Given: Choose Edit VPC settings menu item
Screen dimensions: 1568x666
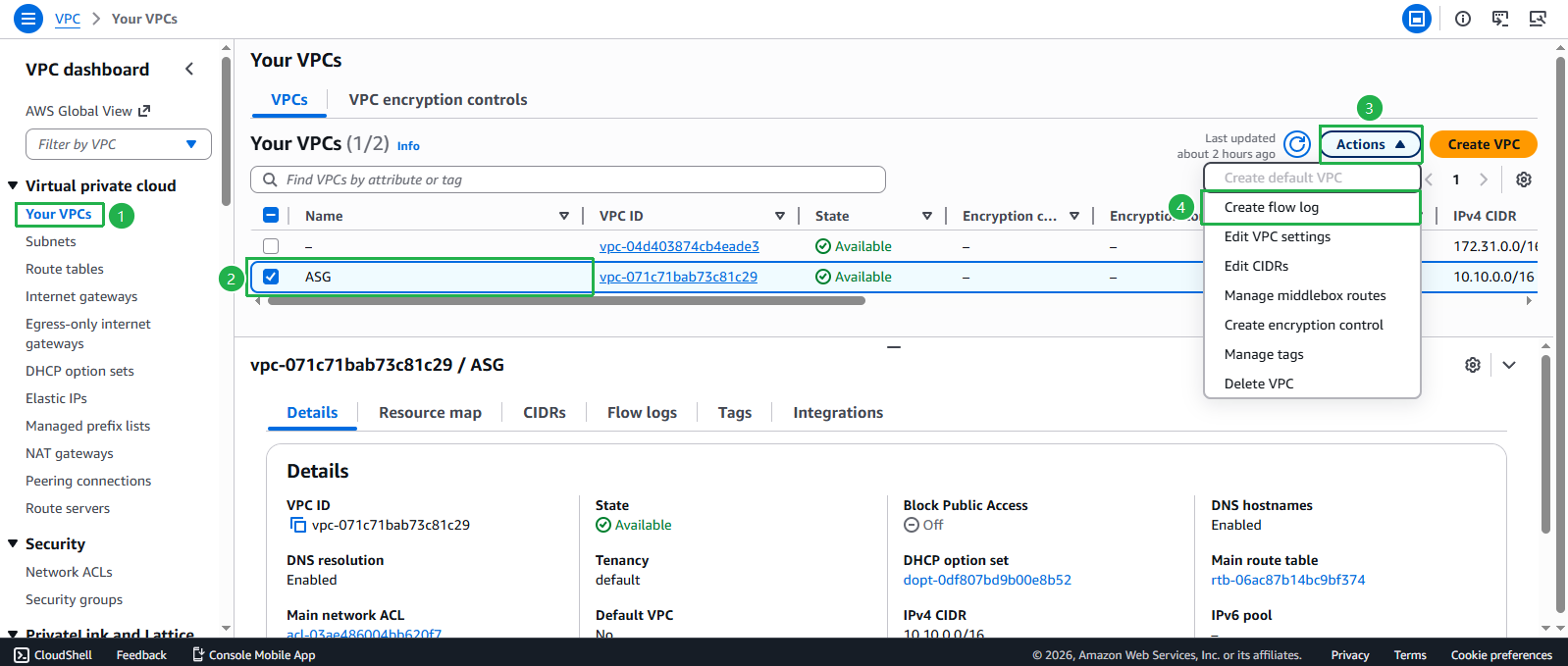Looking at the screenshot, I should click(x=1312, y=236).
